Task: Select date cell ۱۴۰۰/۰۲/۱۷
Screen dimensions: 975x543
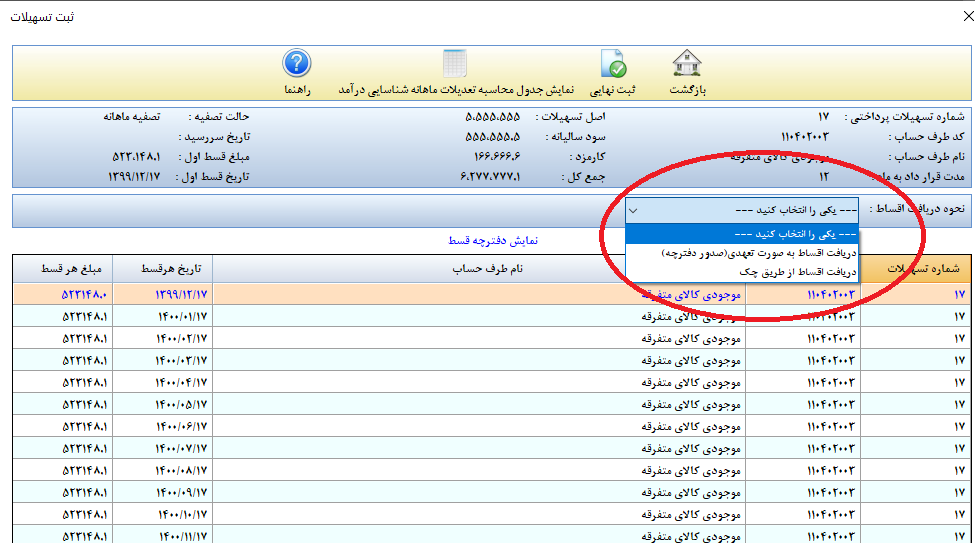Action: click(x=163, y=339)
